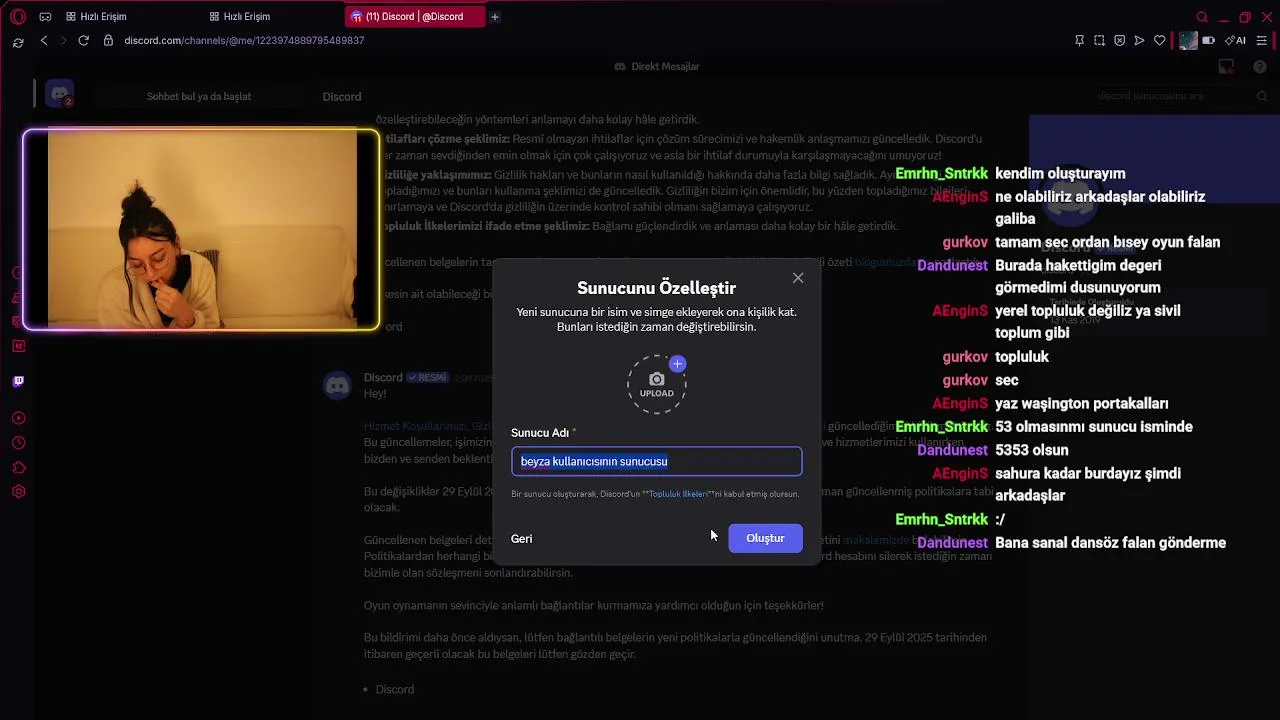Viewport: 1280px width, 720px height.
Task: Open a new browser tab
Action: (x=494, y=17)
